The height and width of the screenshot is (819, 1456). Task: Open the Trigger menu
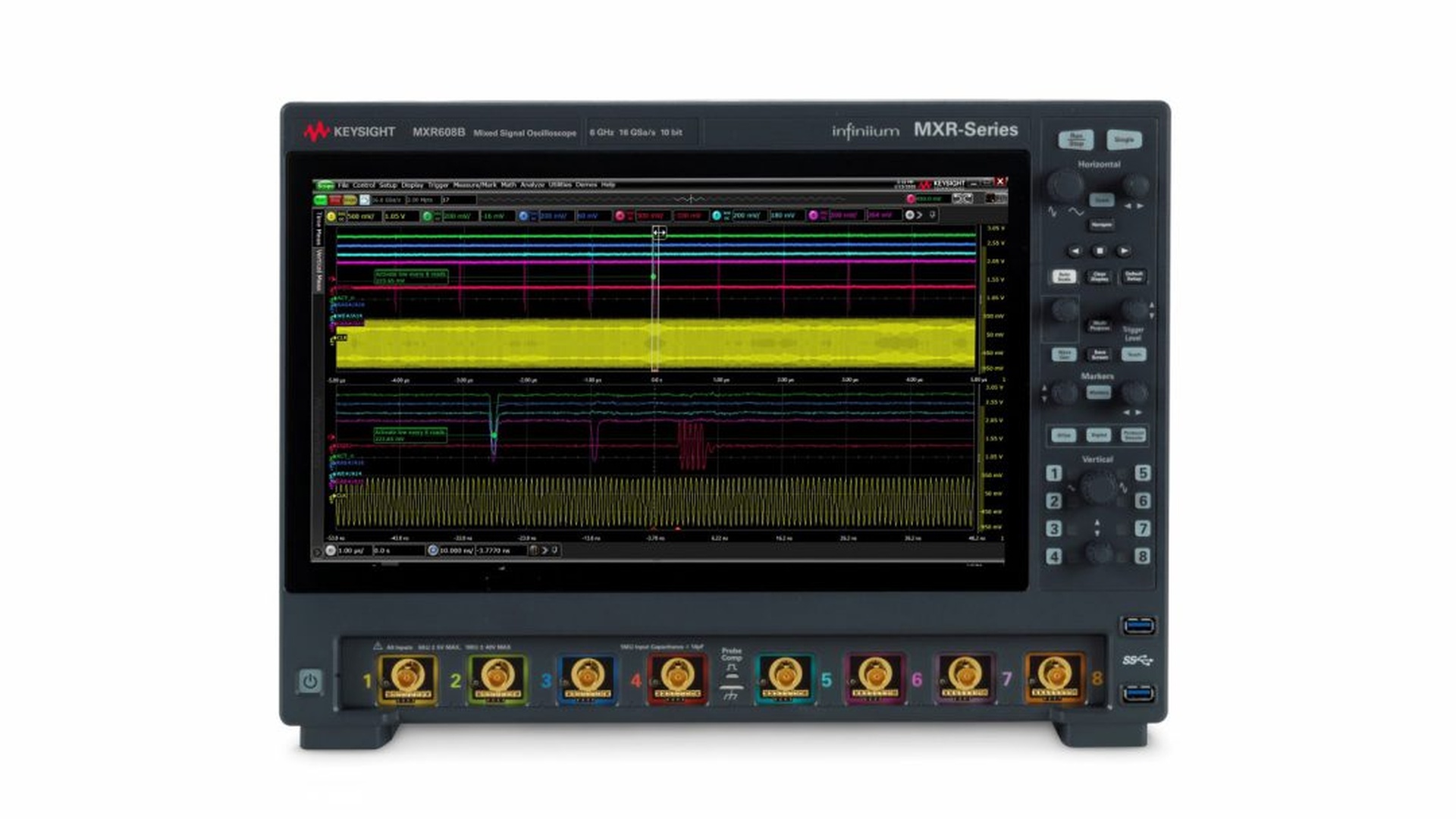(438, 185)
